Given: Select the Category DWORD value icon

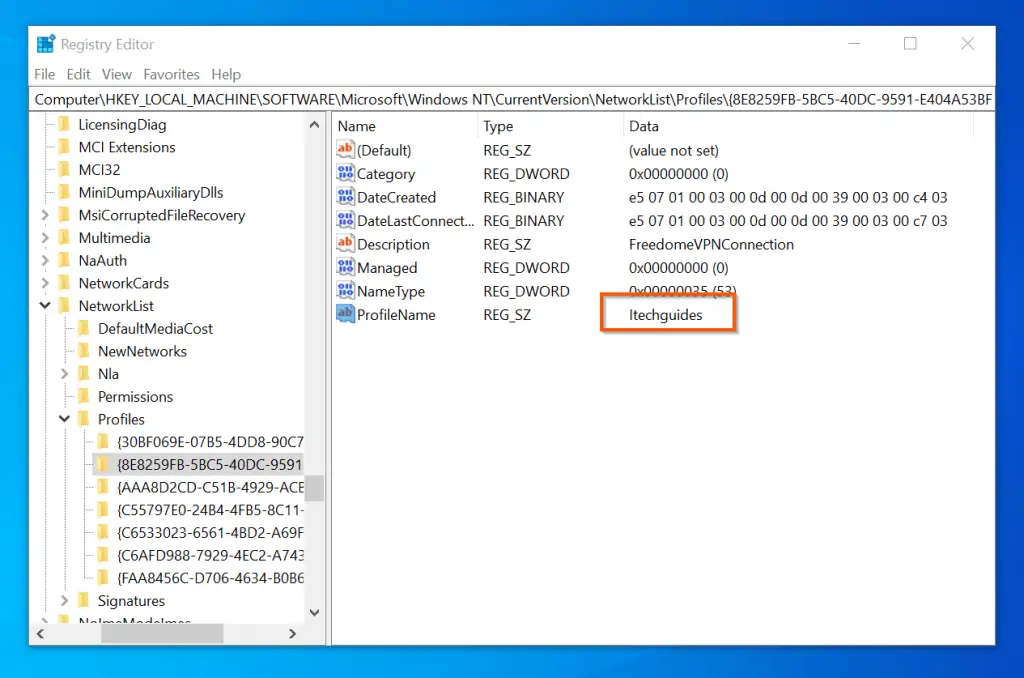Looking at the screenshot, I should 346,174.
